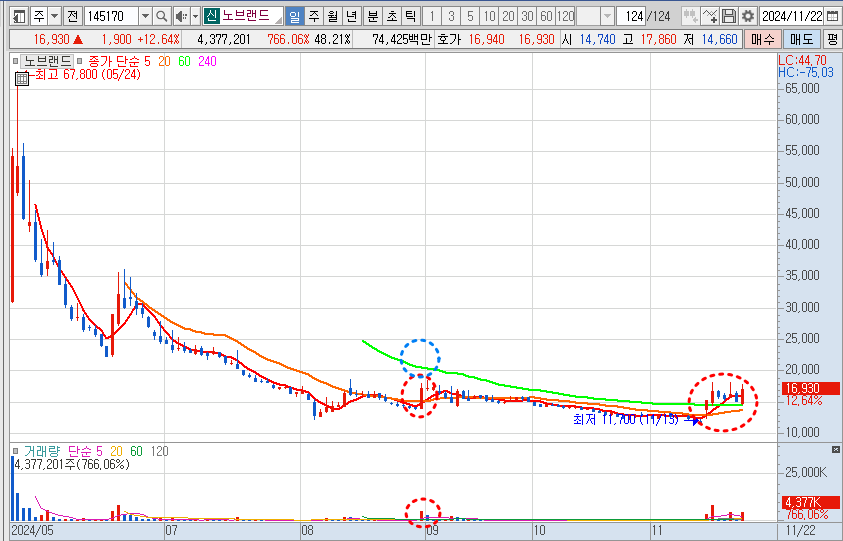Screen dimensions: 843x541
Task: Click the stock search magnifier icon
Action: tap(161, 16)
